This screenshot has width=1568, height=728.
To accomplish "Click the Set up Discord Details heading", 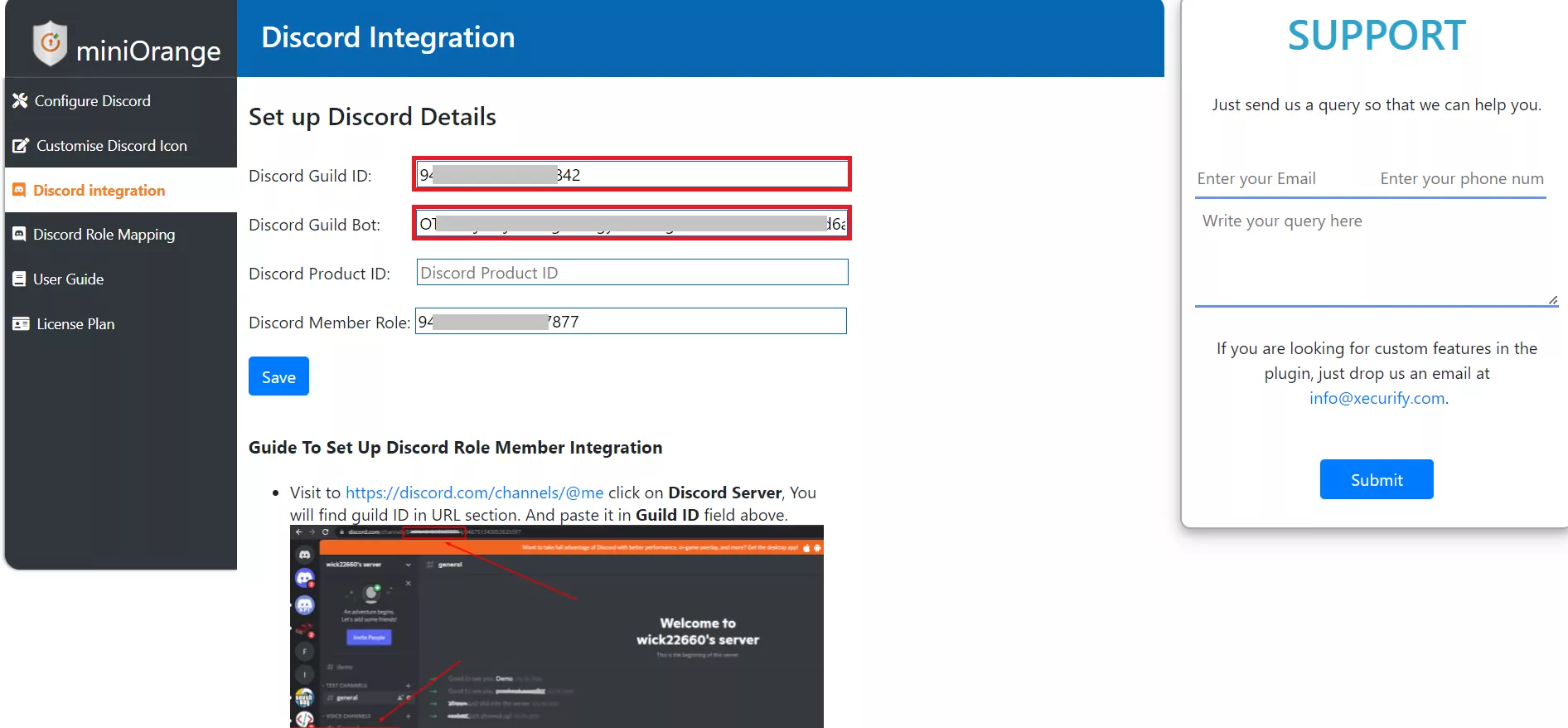I will coord(372,117).
